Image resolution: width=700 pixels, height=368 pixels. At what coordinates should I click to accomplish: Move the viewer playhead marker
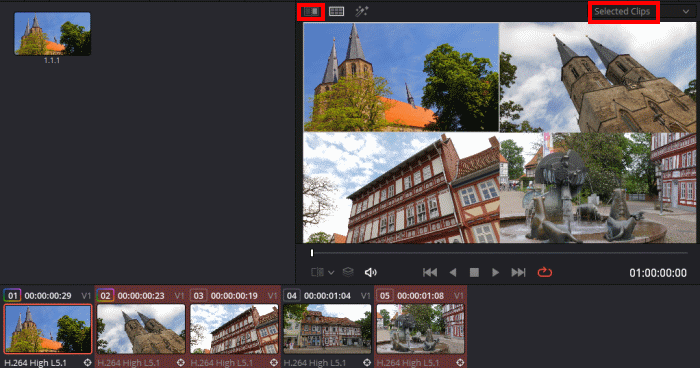312,253
